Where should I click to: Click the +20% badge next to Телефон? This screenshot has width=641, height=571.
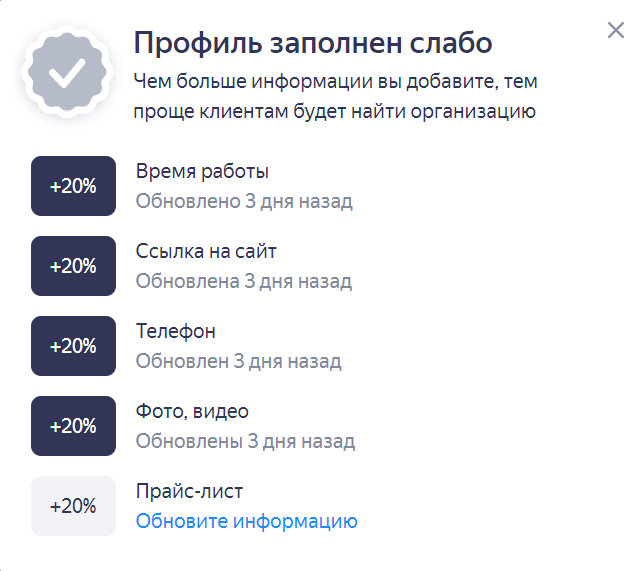73,346
